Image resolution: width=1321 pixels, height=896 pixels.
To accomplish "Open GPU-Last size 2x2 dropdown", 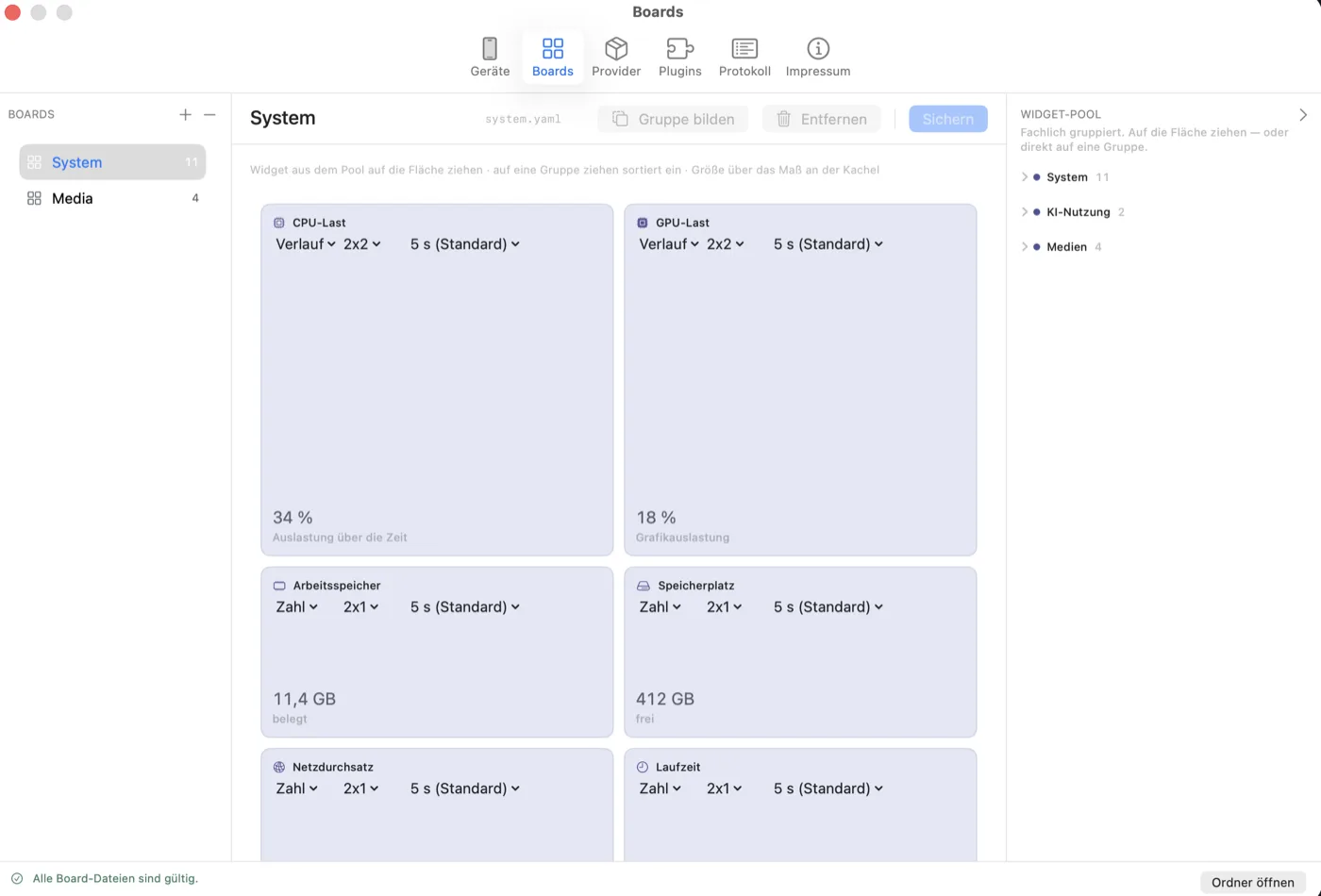I will click(x=726, y=244).
